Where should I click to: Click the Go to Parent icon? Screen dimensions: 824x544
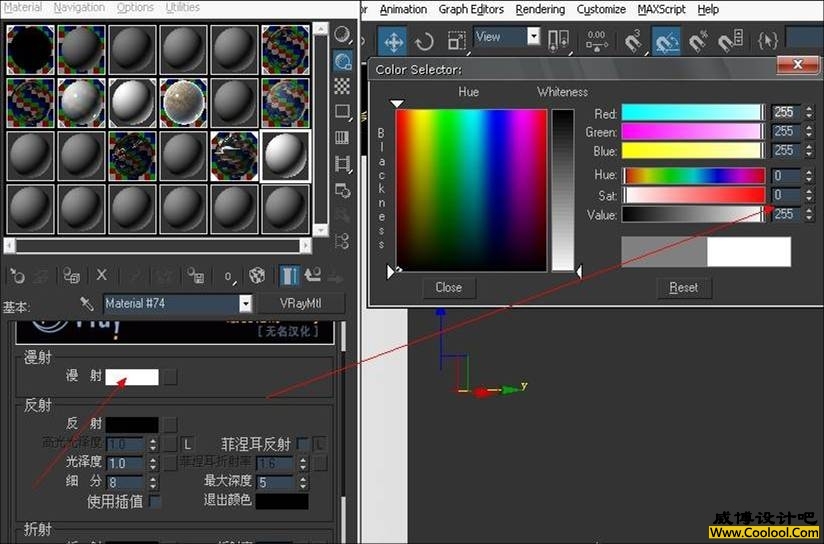[x=313, y=275]
